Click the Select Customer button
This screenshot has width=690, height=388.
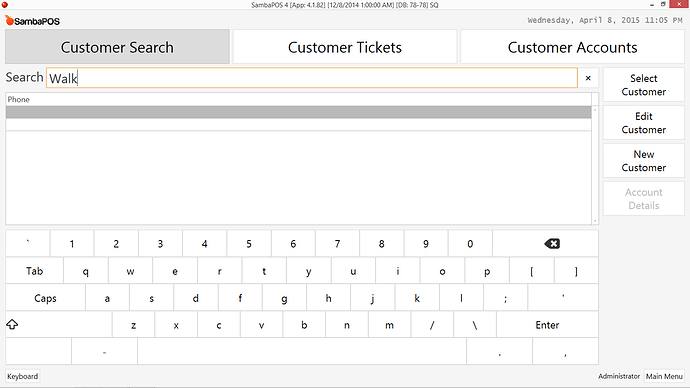click(x=643, y=85)
